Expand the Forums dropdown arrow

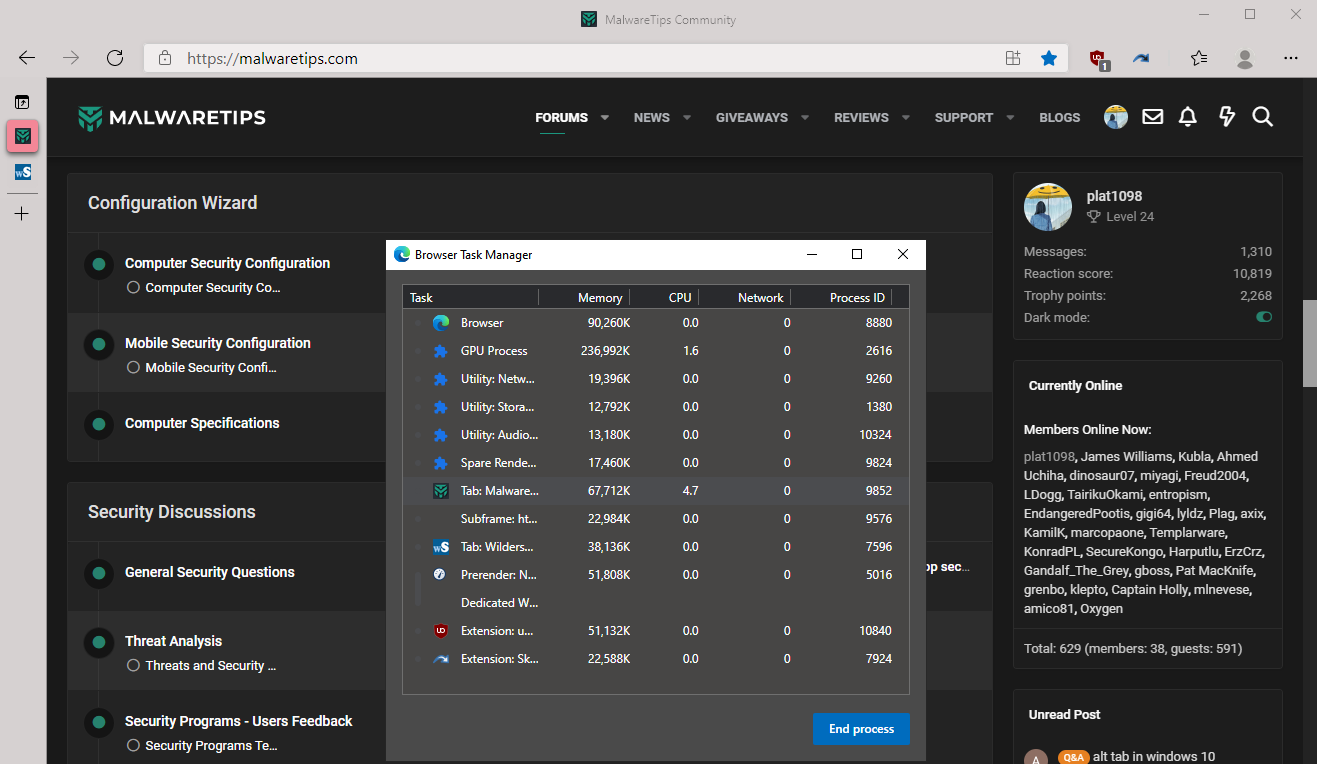(x=605, y=118)
